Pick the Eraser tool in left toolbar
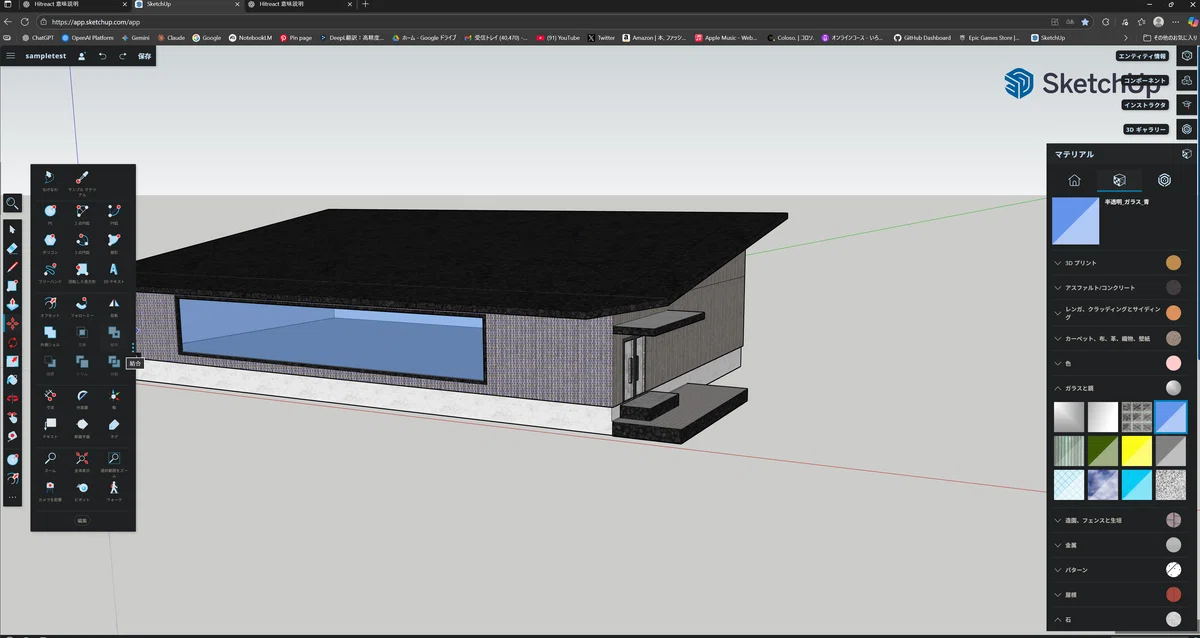This screenshot has width=1200, height=638. coord(13,248)
